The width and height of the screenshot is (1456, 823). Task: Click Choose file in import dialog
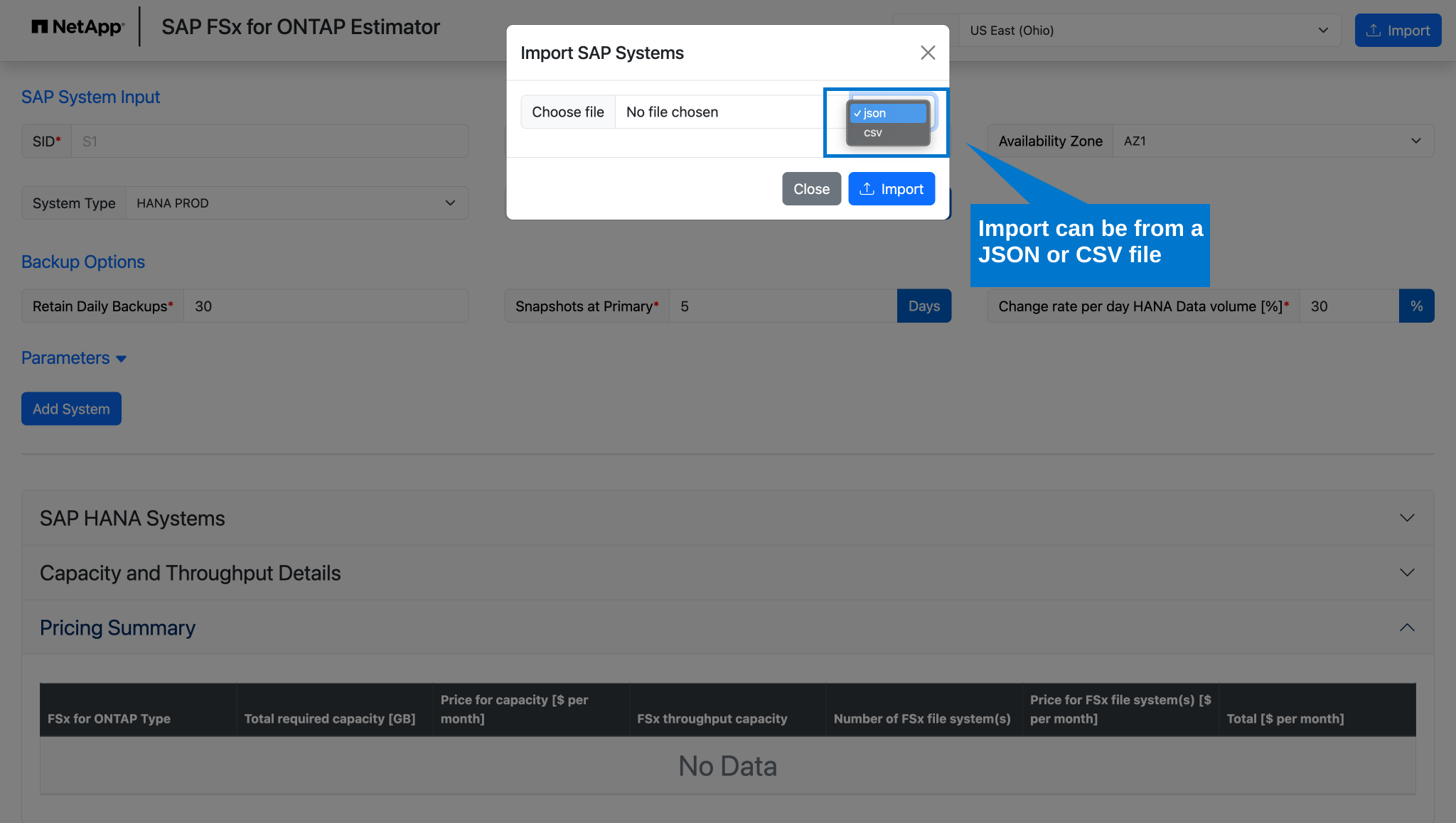(x=568, y=112)
